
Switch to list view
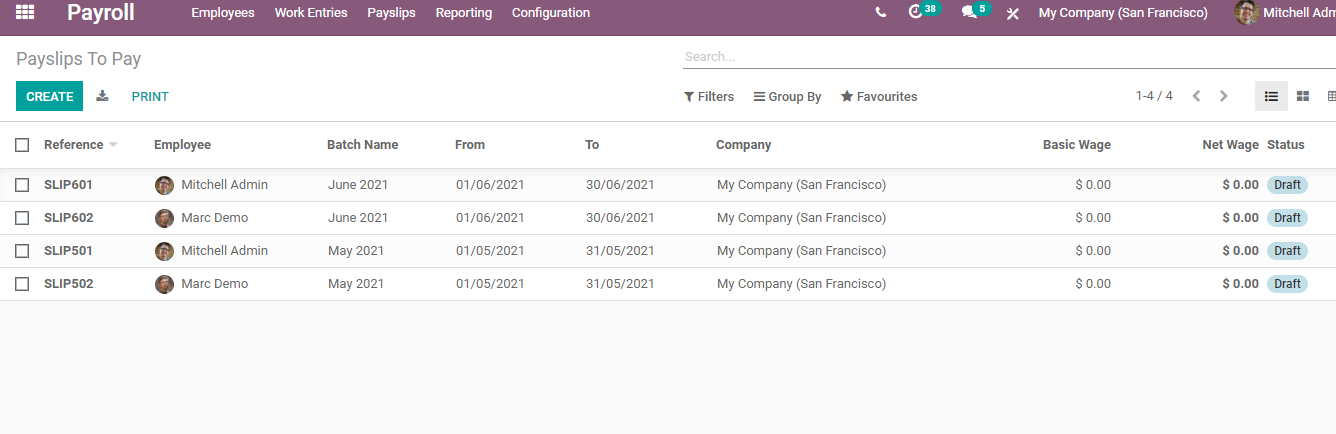1272,97
